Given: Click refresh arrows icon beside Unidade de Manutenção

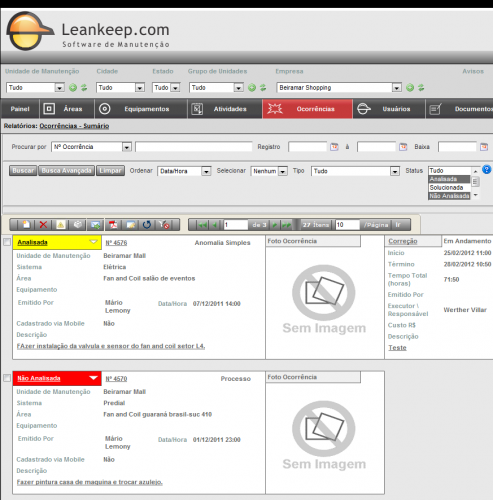Looking at the screenshot, I should (x=84, y=88).
